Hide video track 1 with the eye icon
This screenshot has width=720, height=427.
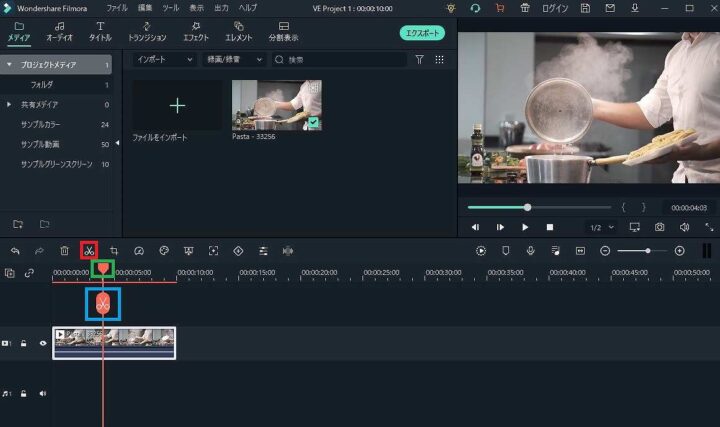click(43, 343)
